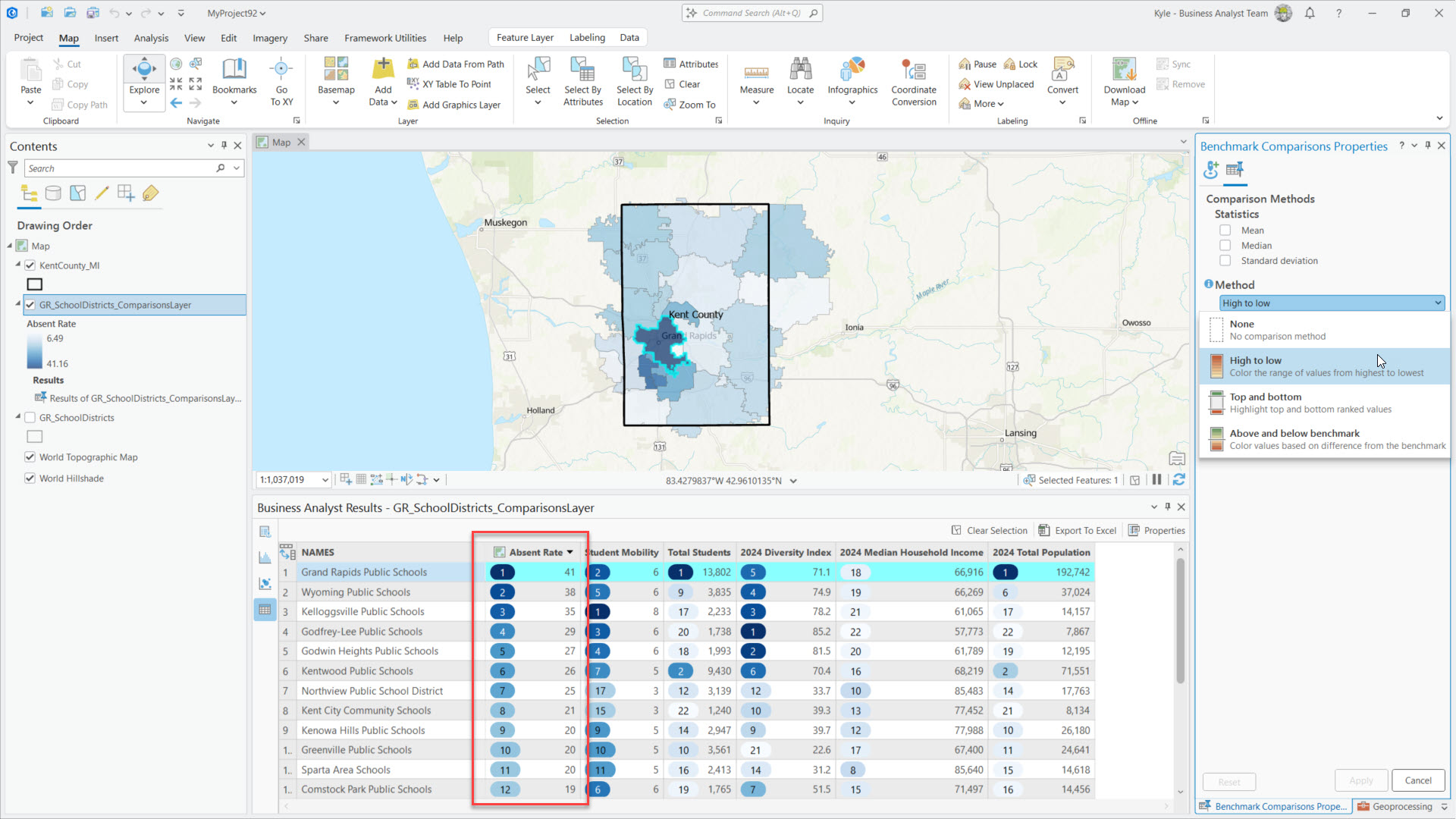Pause map drawing in status bar
The image size is (1456, 819).
coord(1156,480)
